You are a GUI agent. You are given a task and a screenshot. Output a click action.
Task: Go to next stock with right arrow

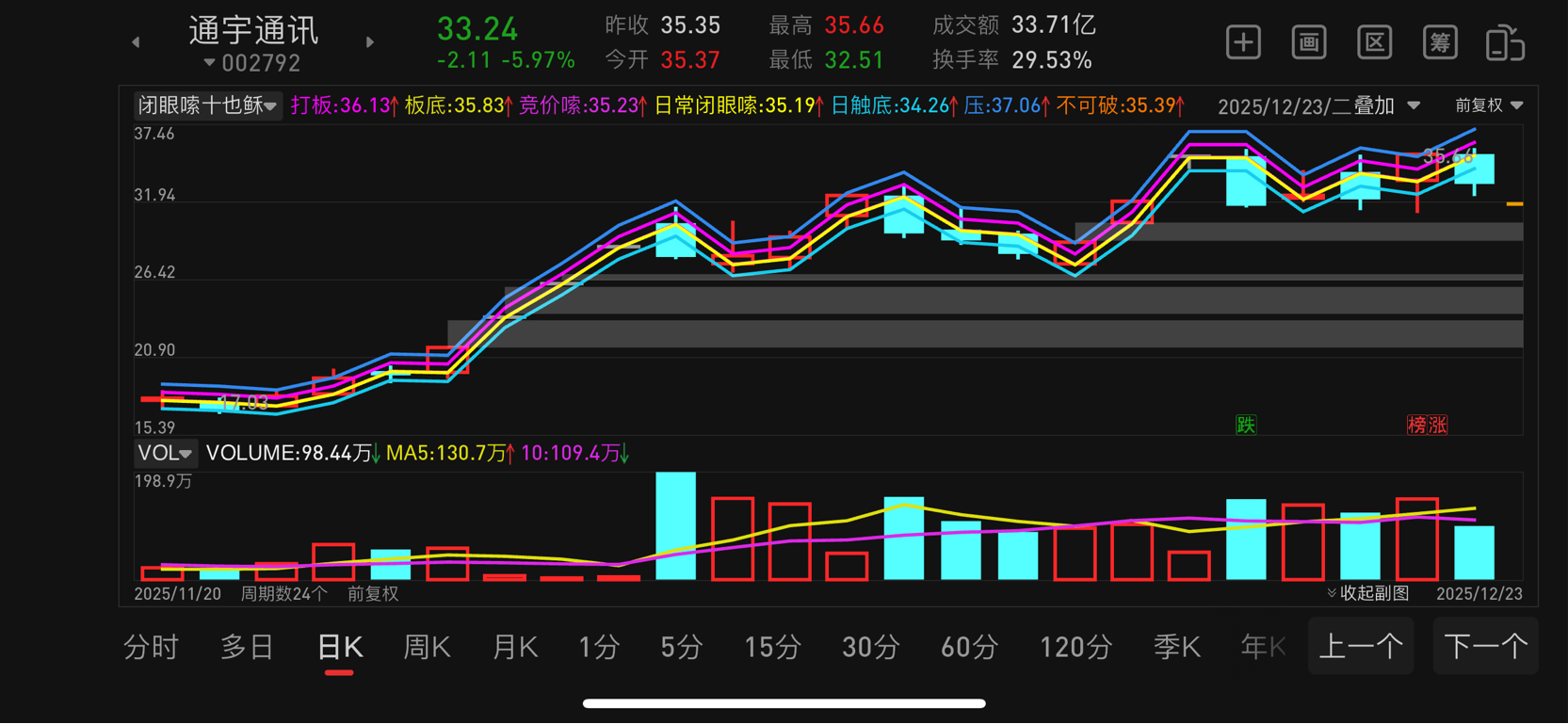coord(370,42)
